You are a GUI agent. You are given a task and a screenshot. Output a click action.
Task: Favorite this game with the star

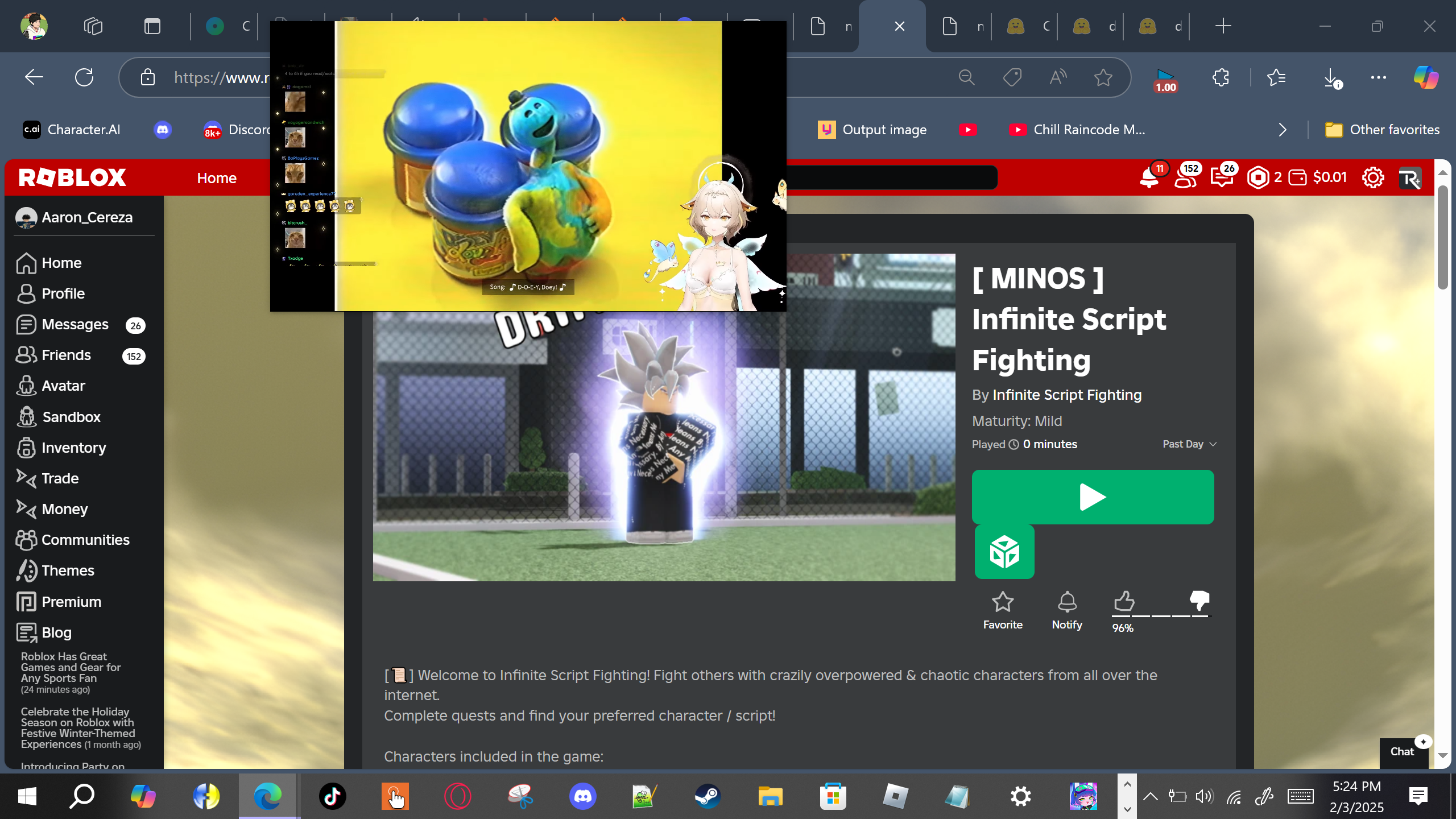coord(1003,610)
